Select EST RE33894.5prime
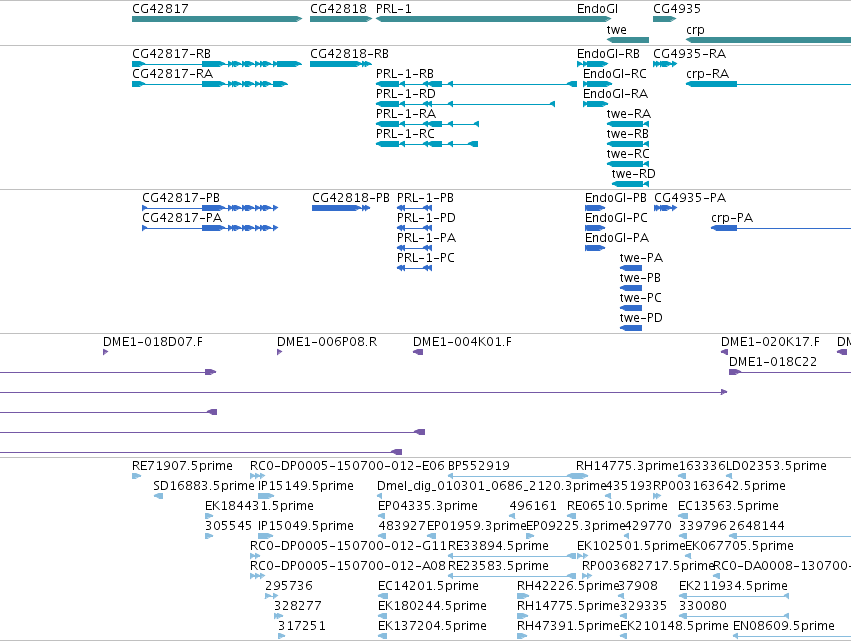This screenshot has height=641, width=851. click(x=512, y=557)
